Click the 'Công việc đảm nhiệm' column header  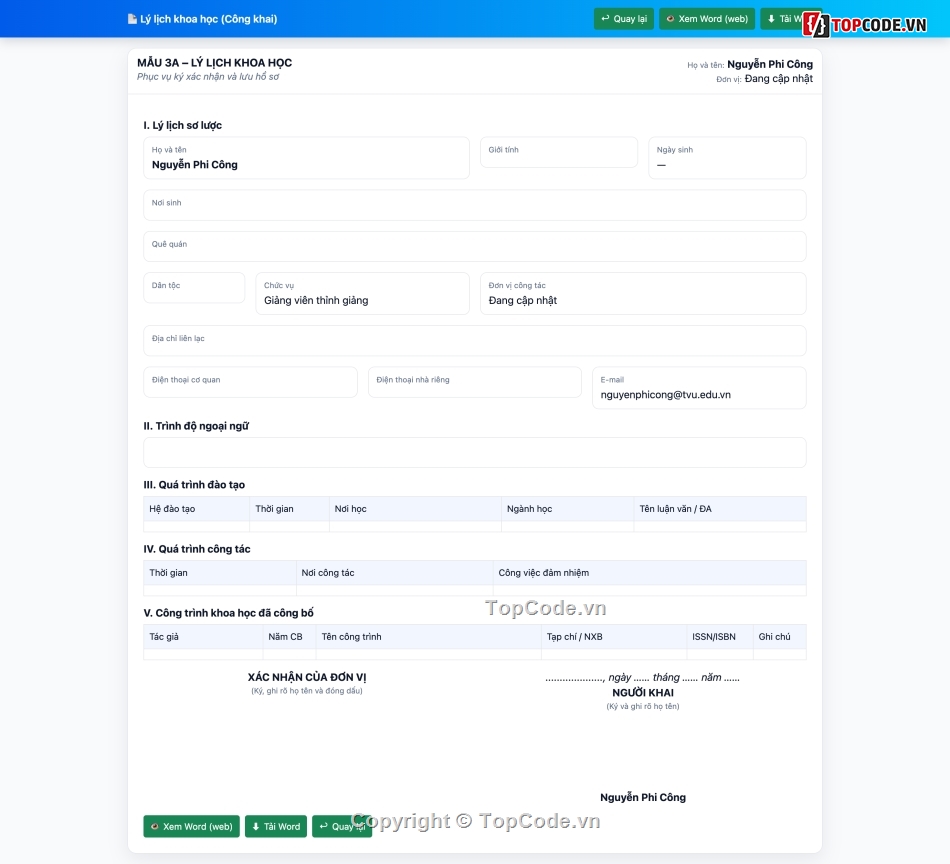pyautogui.click(x=649, y=573)
